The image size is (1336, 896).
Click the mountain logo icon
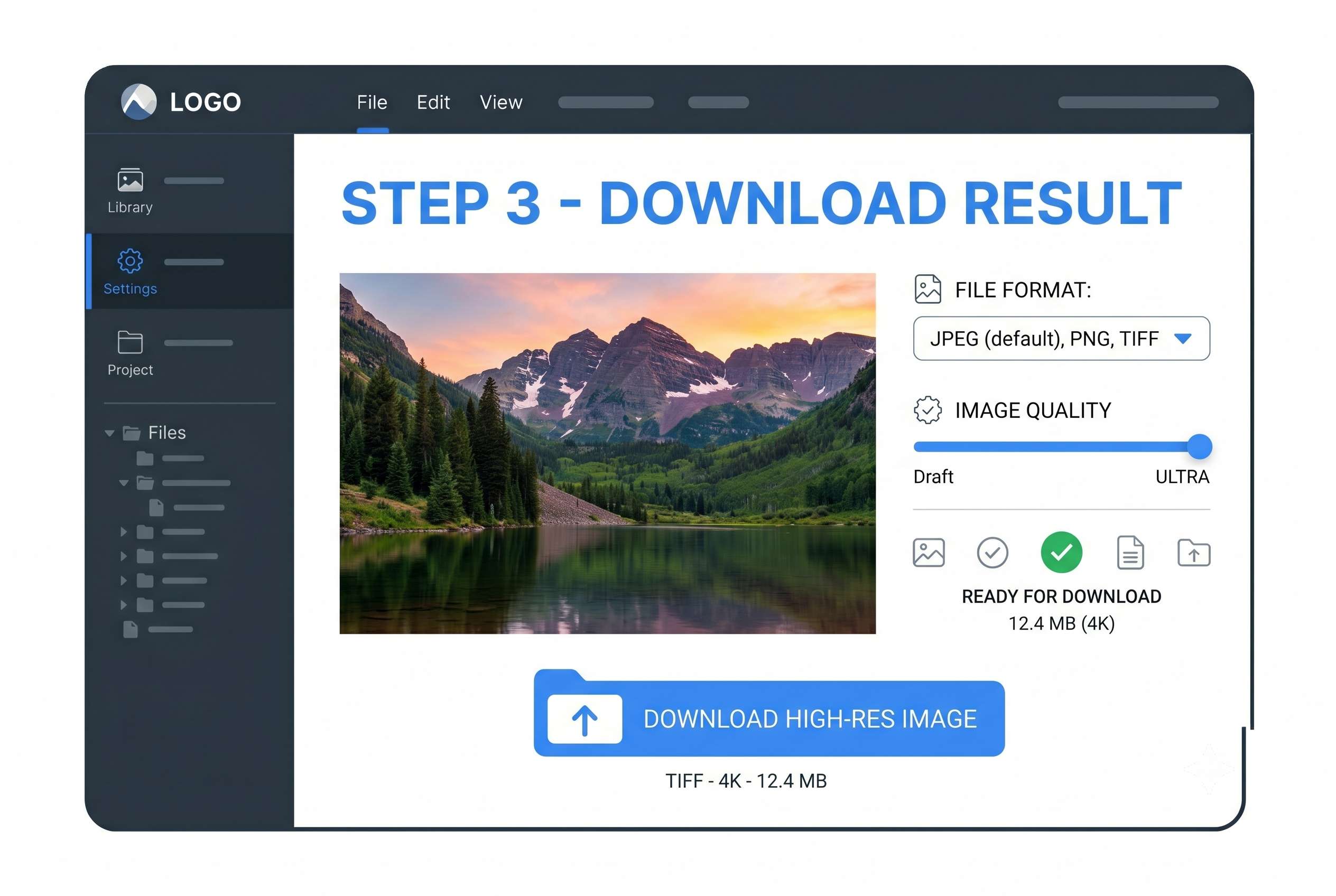pyautogui.click(x=138, y=102)
